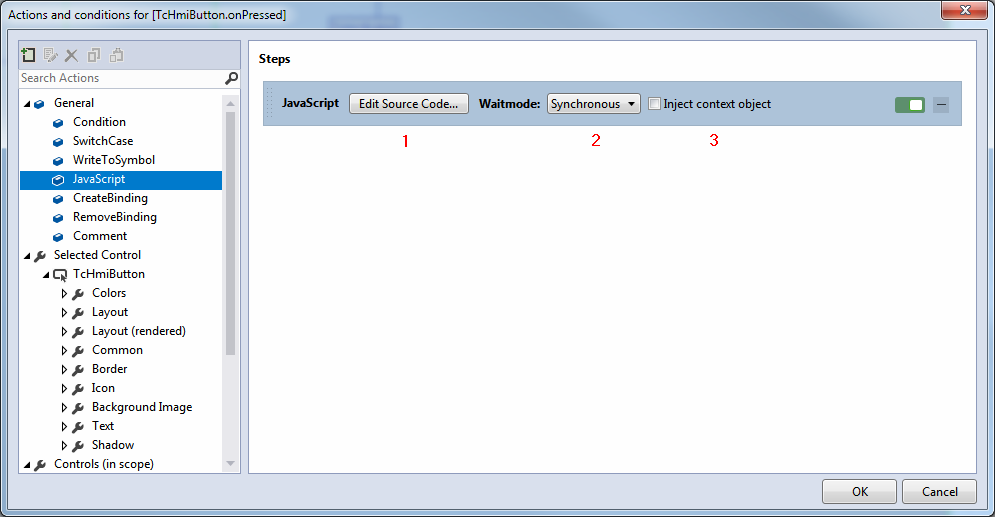
Task: Click the new action icon in toolbar
Action: coord(28,55)
